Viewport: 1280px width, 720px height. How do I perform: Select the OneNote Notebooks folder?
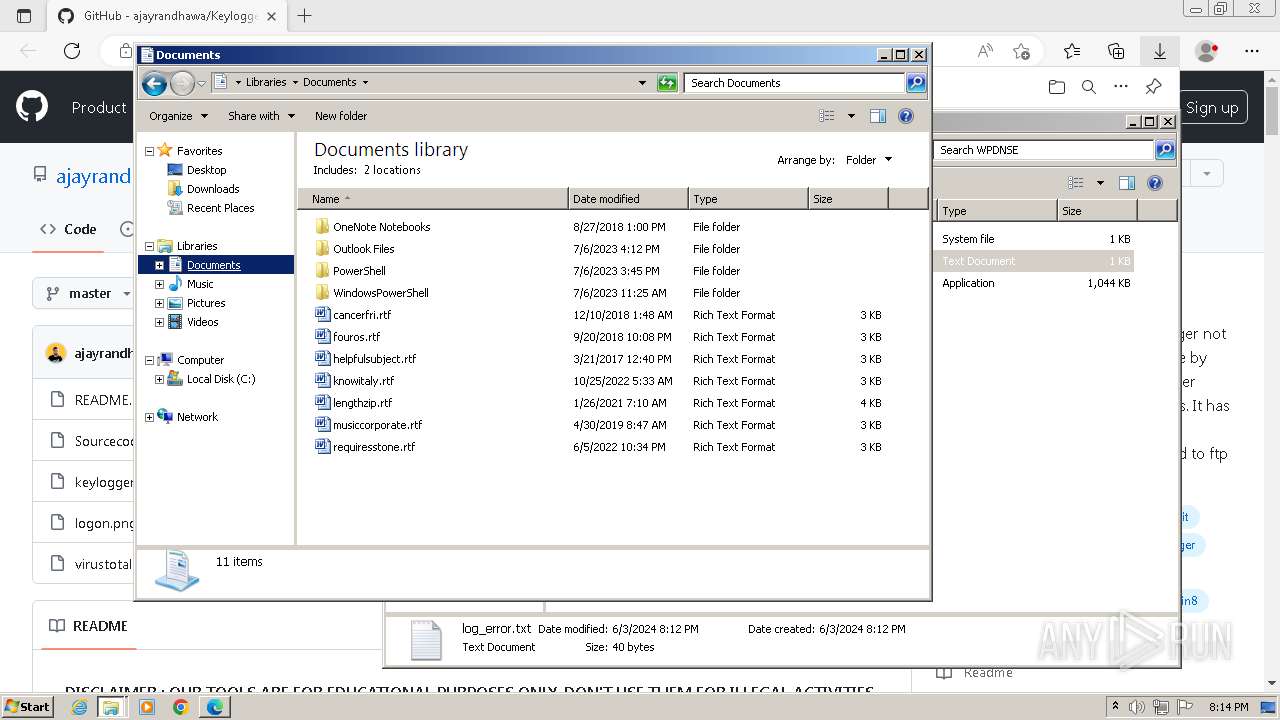381,227
